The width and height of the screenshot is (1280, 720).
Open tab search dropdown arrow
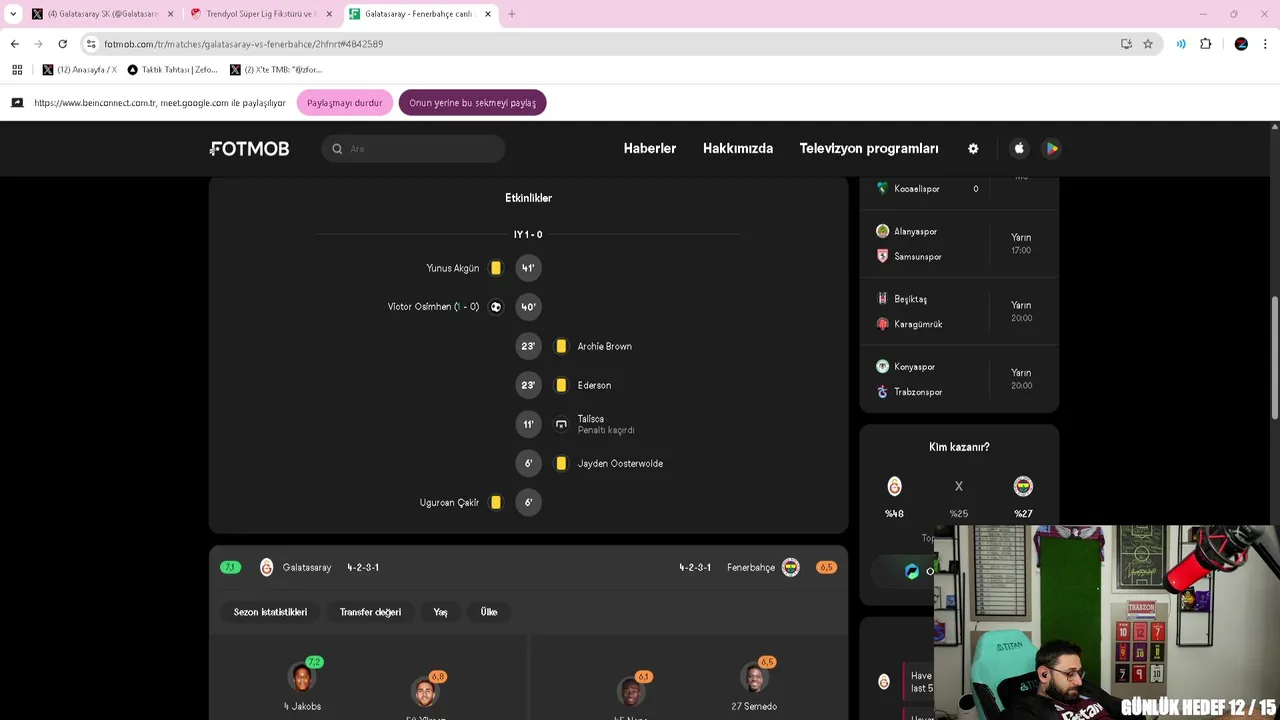click(x=13, y=14)
